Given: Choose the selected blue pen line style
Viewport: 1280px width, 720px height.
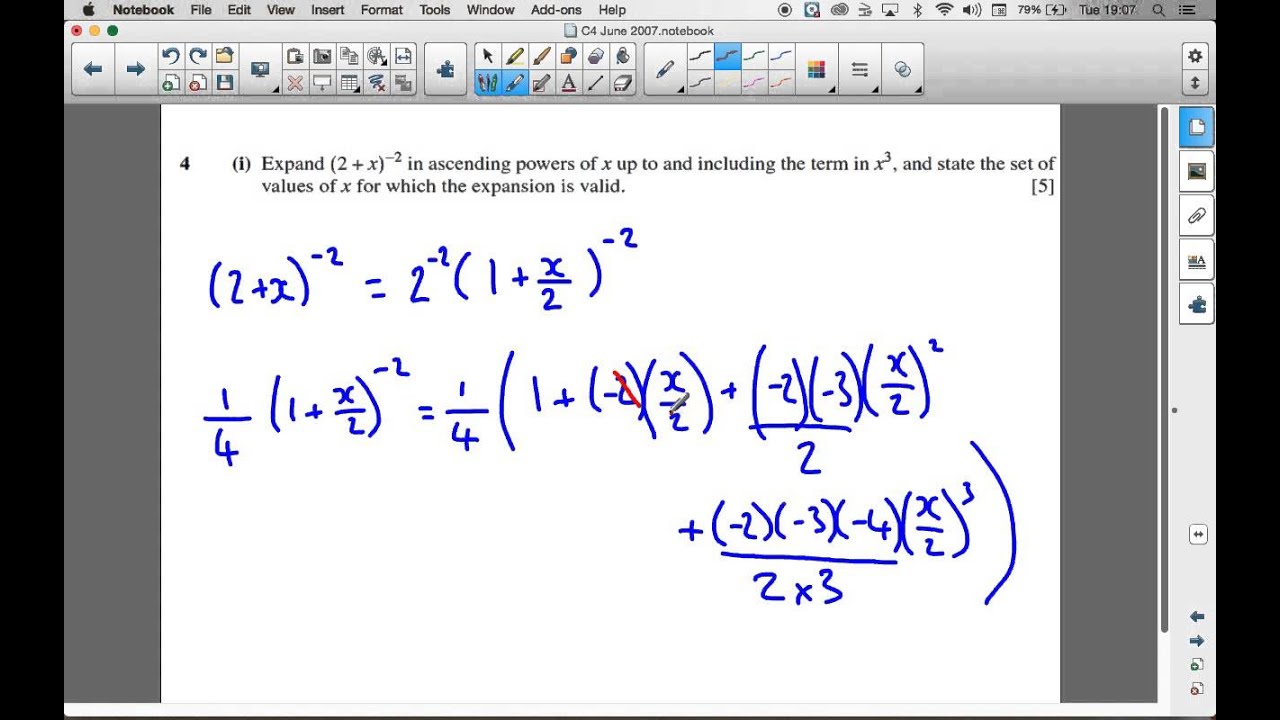Looking at the screenshot, I should point(727,57).
